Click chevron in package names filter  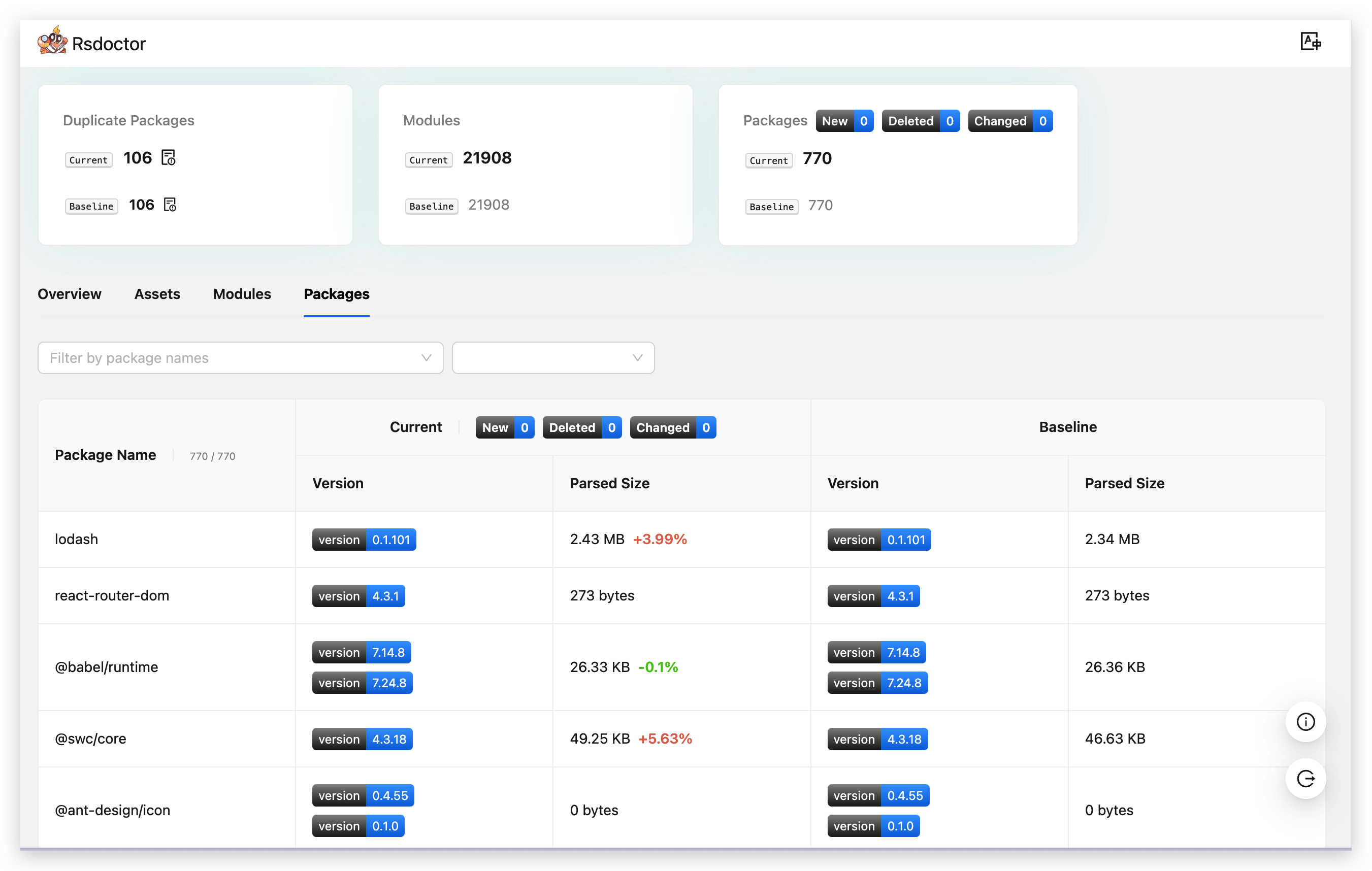(x=426, y=358)
